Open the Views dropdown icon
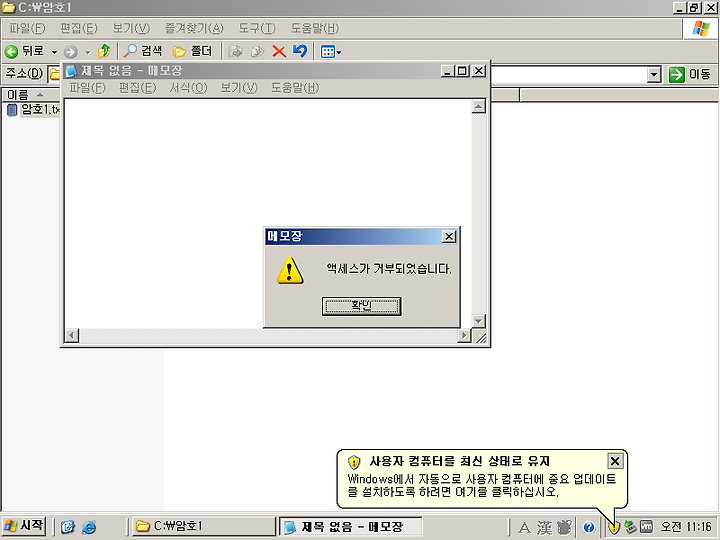 click(331, 51)
